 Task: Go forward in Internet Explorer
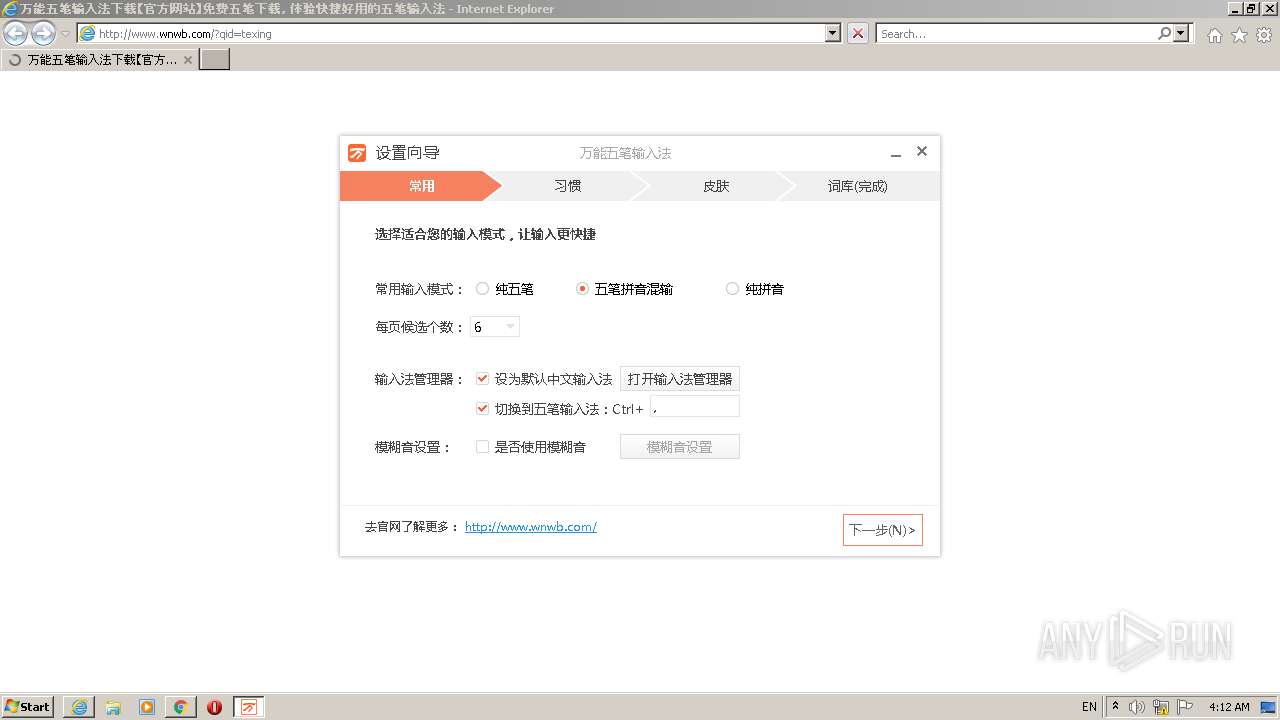43,33
